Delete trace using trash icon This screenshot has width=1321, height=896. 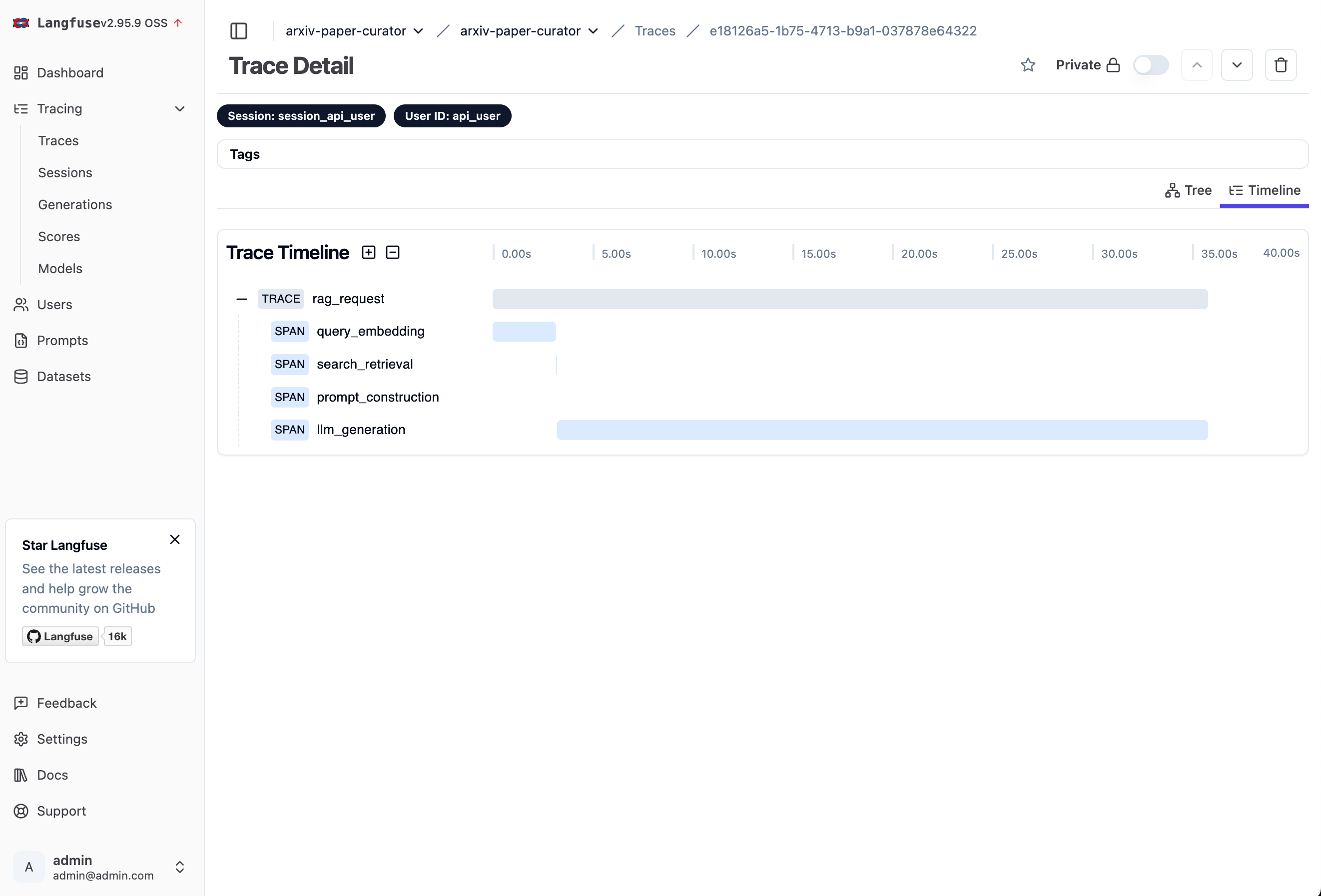pos(1280,65)
